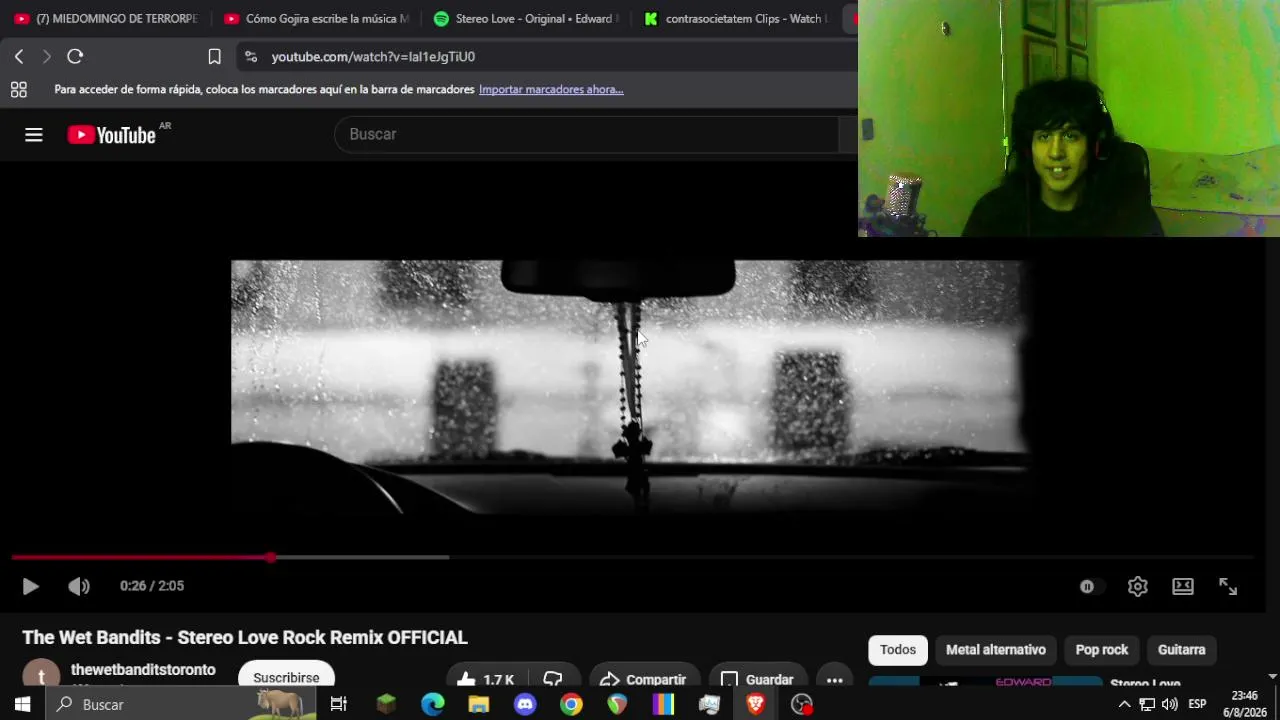This screenshot has width=1280, height=720.
Task: Click the taskbar Buscar search box
Action: click(x=180, y=705)
